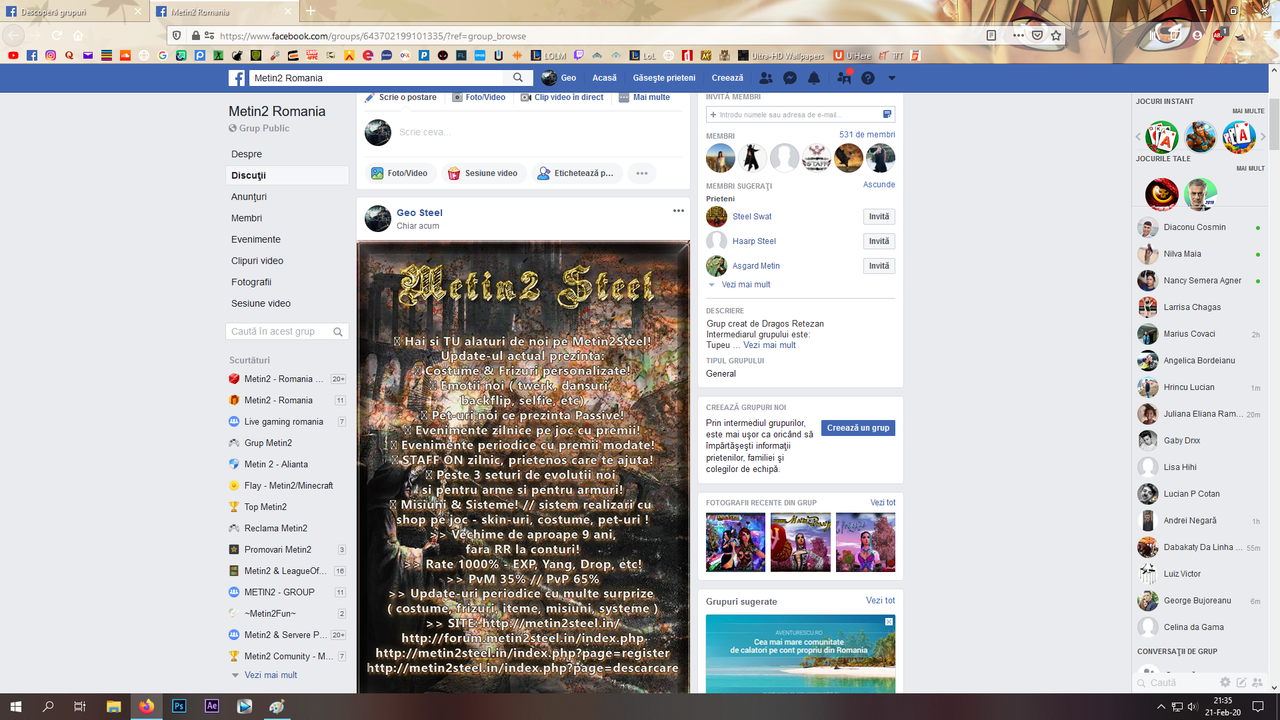Viewport: 1280px width, 720px height.
Task: Open viking character instant game icon
Action: pyautogui.click(x=1201, y=137)
